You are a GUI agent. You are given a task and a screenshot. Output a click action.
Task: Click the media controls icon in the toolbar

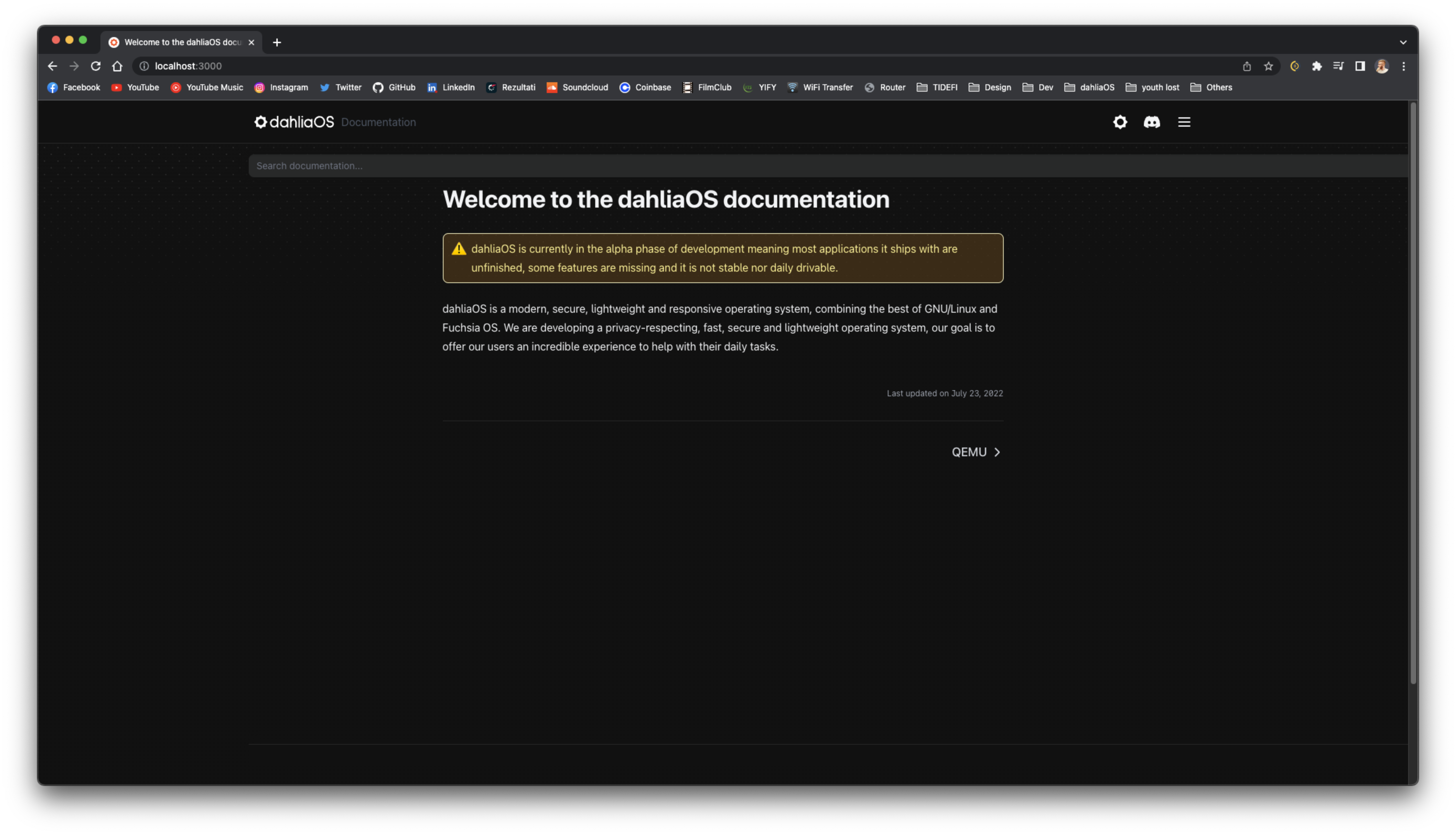point(1338,66)
